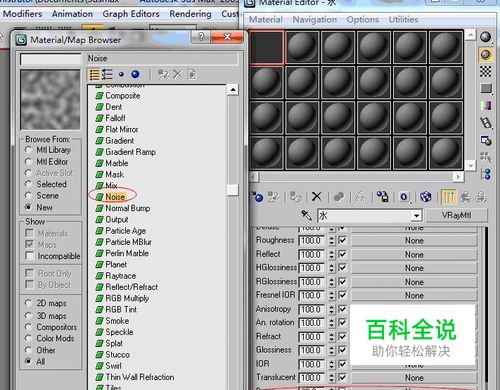Select Color Mods radio button
The image size is (500, 390).
click(x=28, y=338)
